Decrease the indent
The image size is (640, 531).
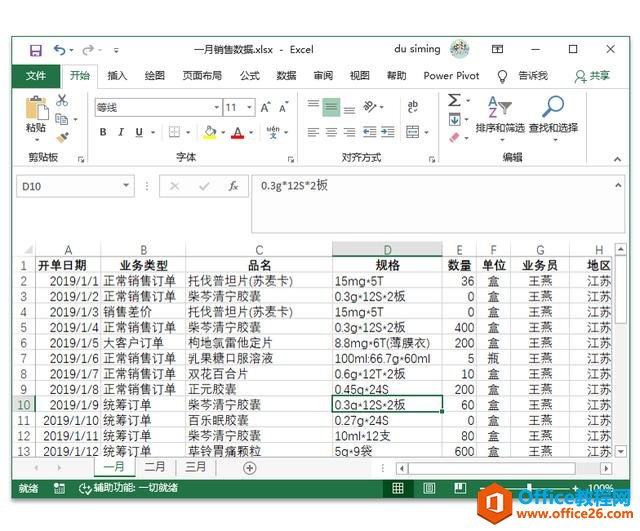370,132
